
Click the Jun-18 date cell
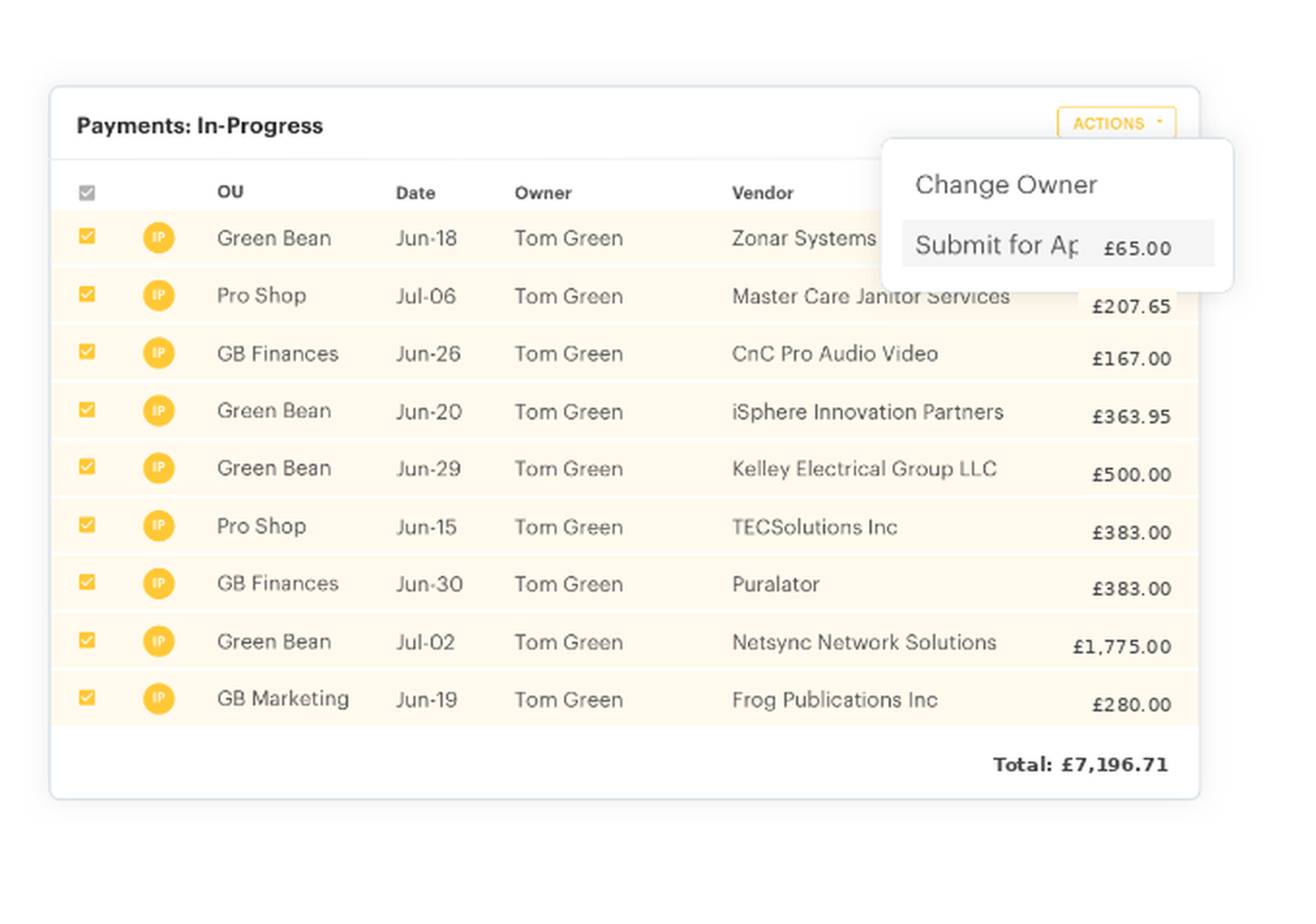[426, 238]
